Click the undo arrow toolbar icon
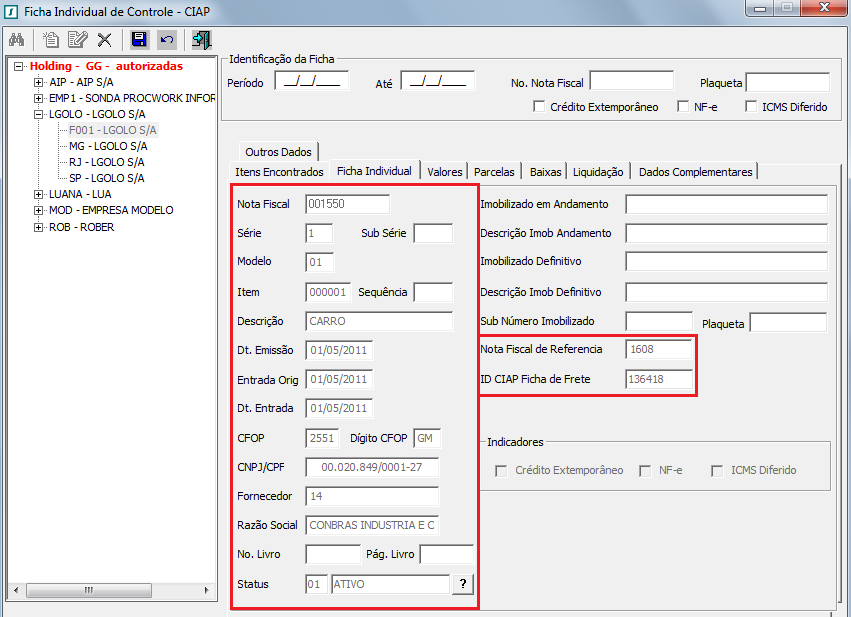The height and width of the screenshot is (617, 851). [x=167, y=40]
